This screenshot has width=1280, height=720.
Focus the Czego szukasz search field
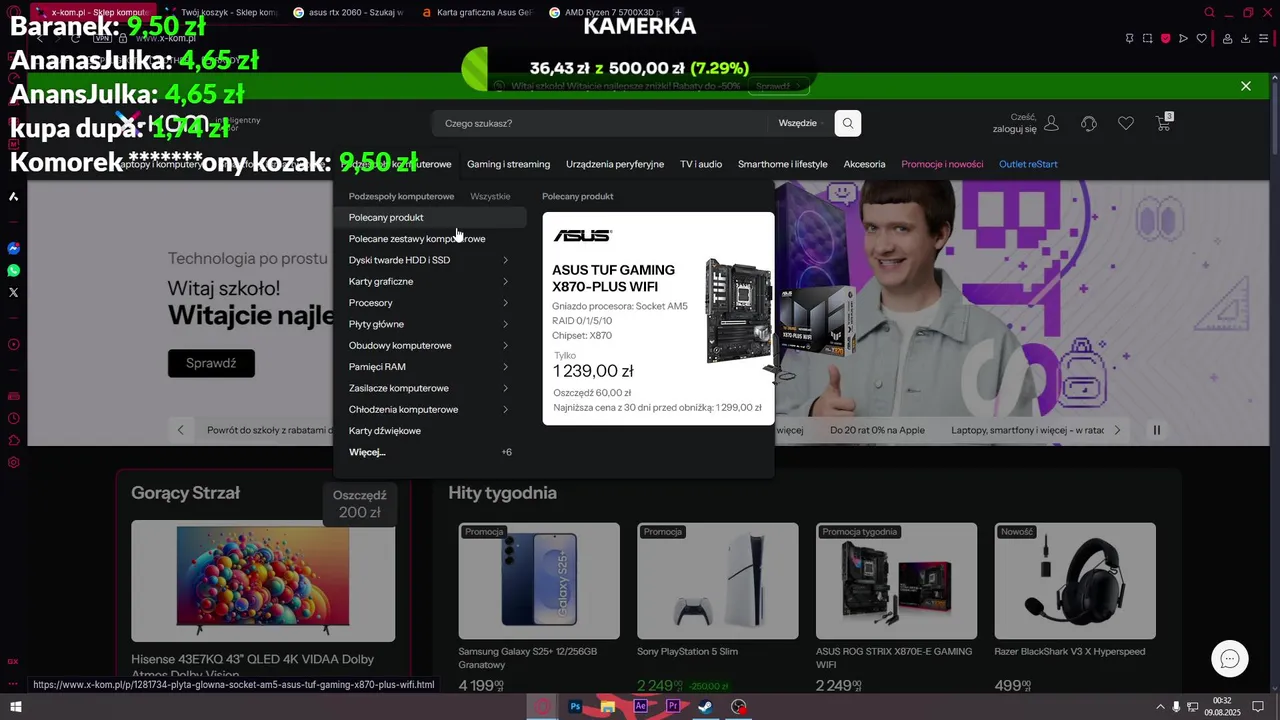point(600,123)
